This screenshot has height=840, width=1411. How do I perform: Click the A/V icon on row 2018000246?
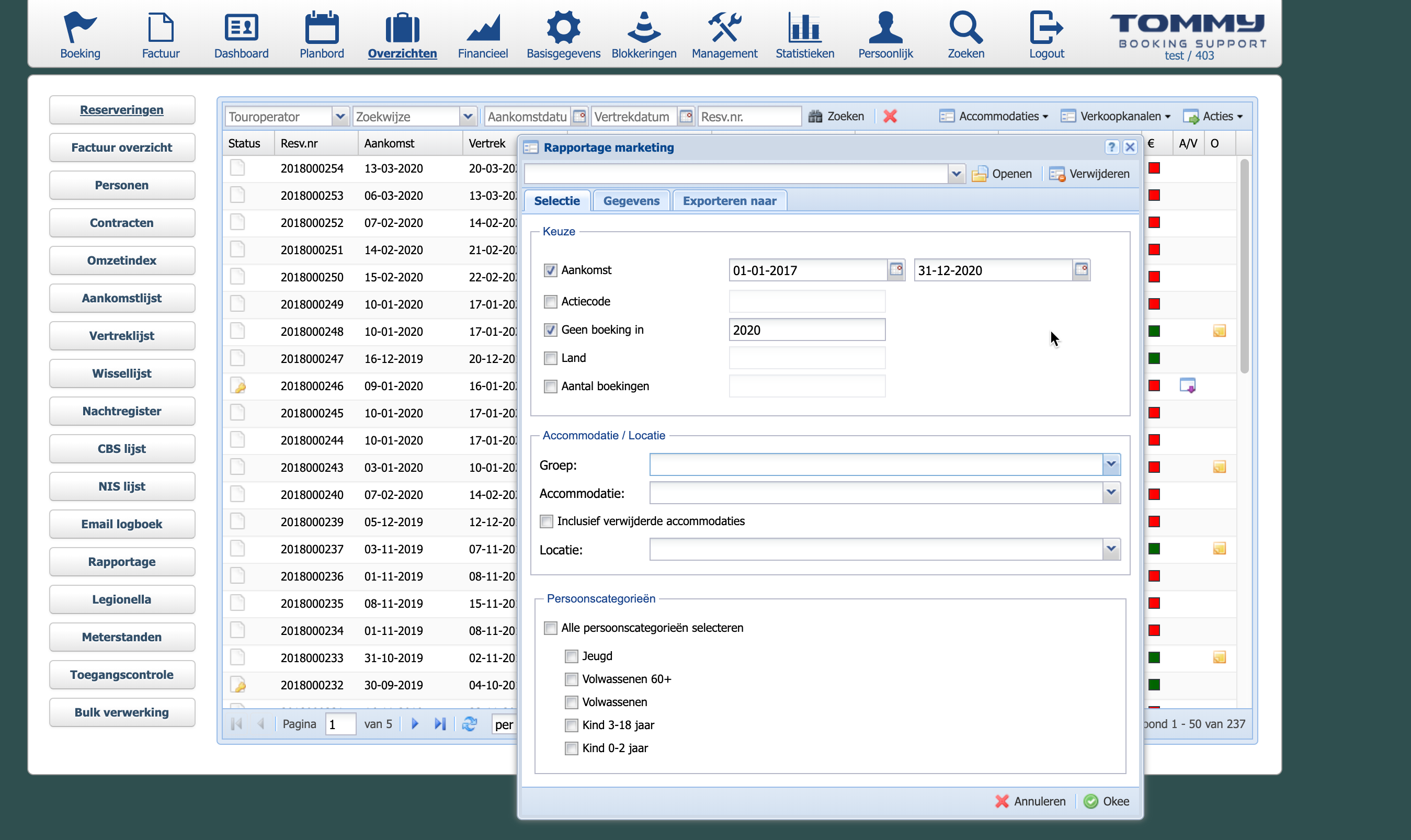click(1187, 385)
